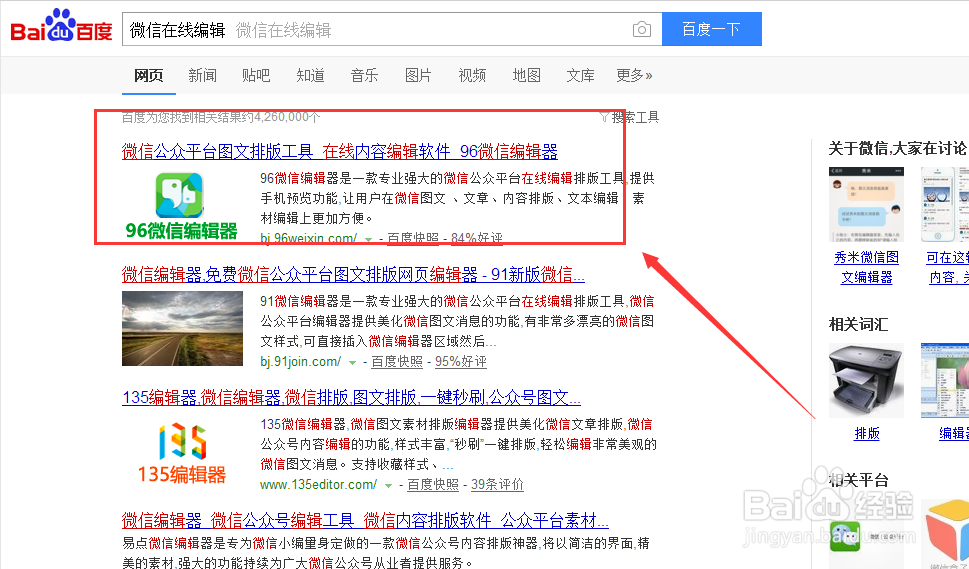Open 搜索工具 filter
The image size is (969, 569).
click(635, 117)
